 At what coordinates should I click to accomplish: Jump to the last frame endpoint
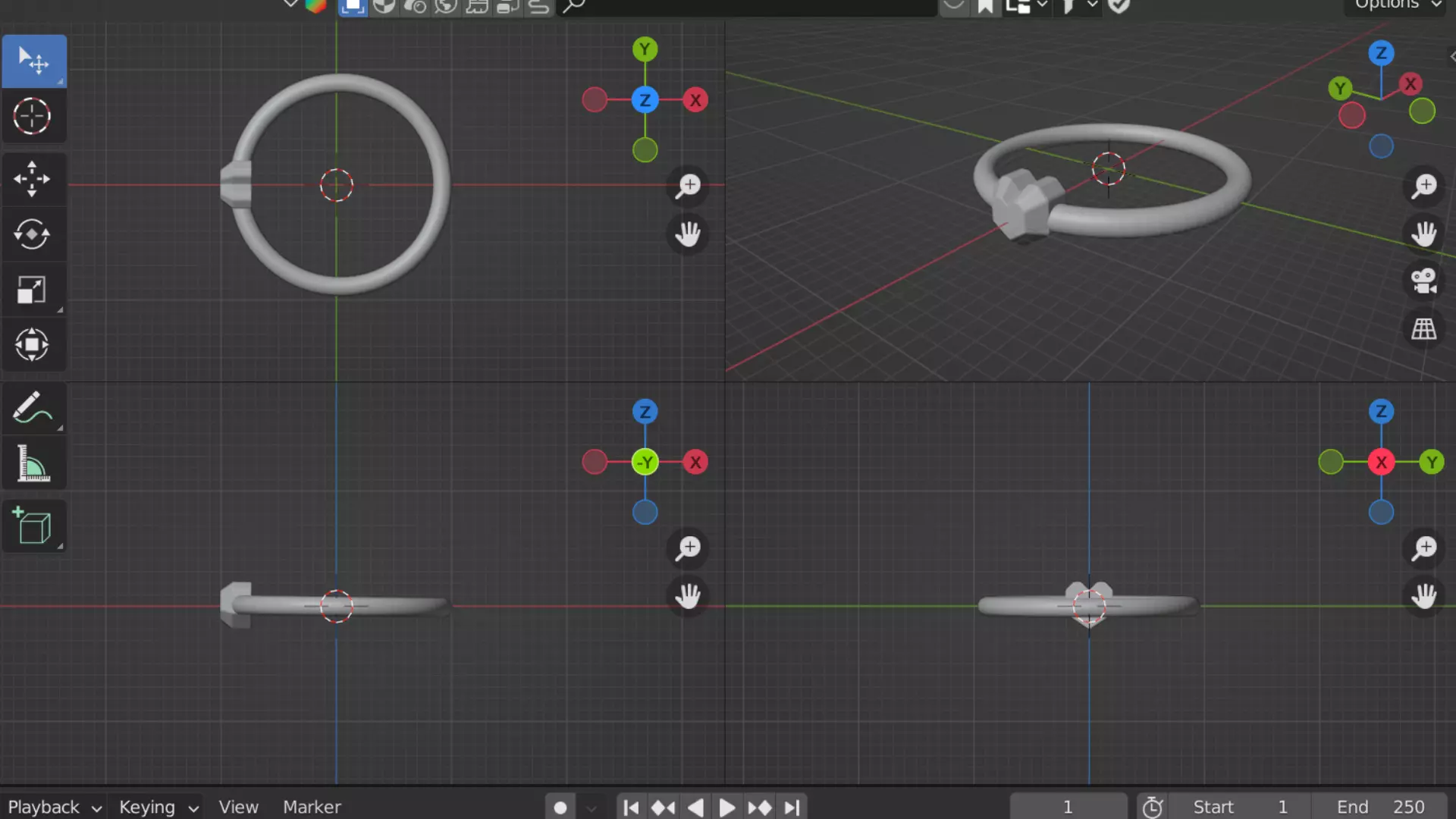click(x=792, y=808)
